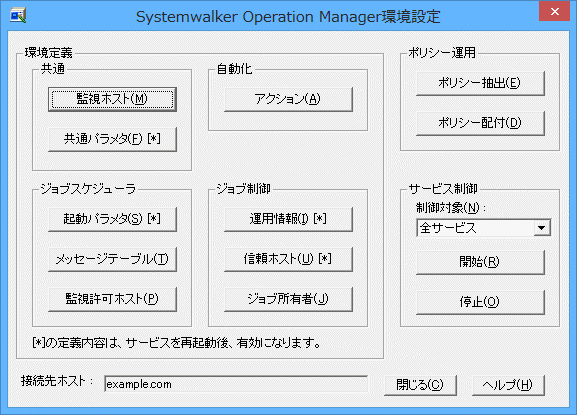Image resolution: width=577 pixels, height=415 pixels.
Task: Click the 接続先ホスト field showing example.com
Action: [236, 384]
